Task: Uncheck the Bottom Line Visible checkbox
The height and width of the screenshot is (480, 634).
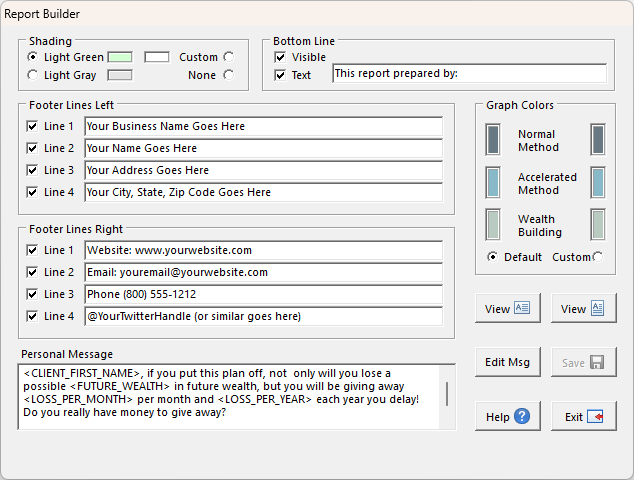Action: click(280, 57)
